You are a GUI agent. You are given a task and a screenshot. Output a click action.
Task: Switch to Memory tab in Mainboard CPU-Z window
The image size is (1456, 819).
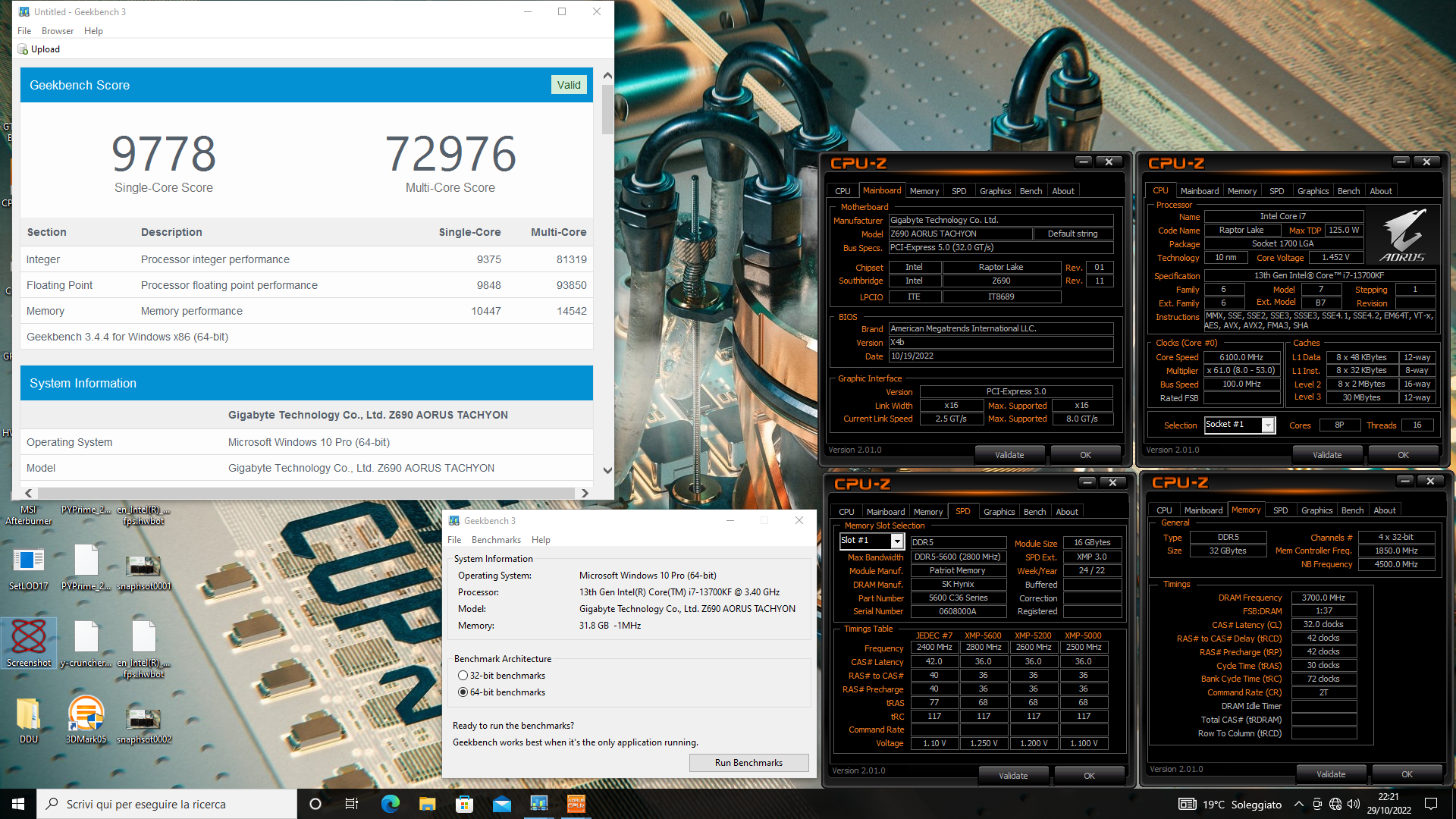coord(924,191)
